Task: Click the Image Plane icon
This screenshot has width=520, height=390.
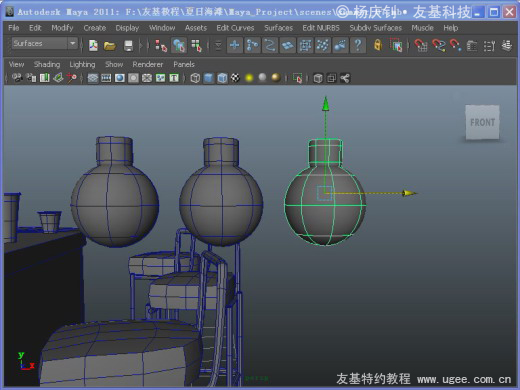Action: point(58,78)
